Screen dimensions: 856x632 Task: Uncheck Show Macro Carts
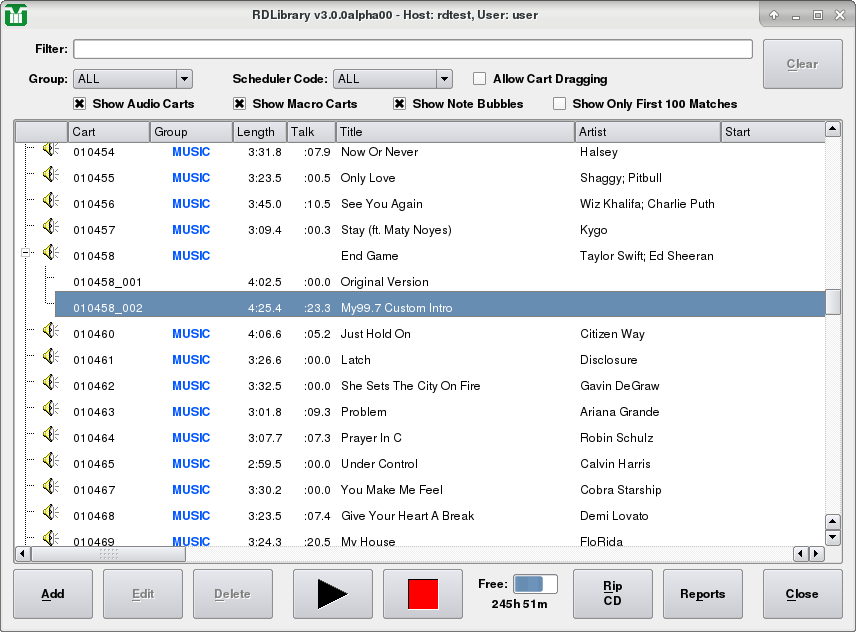[x=240, y=104]
